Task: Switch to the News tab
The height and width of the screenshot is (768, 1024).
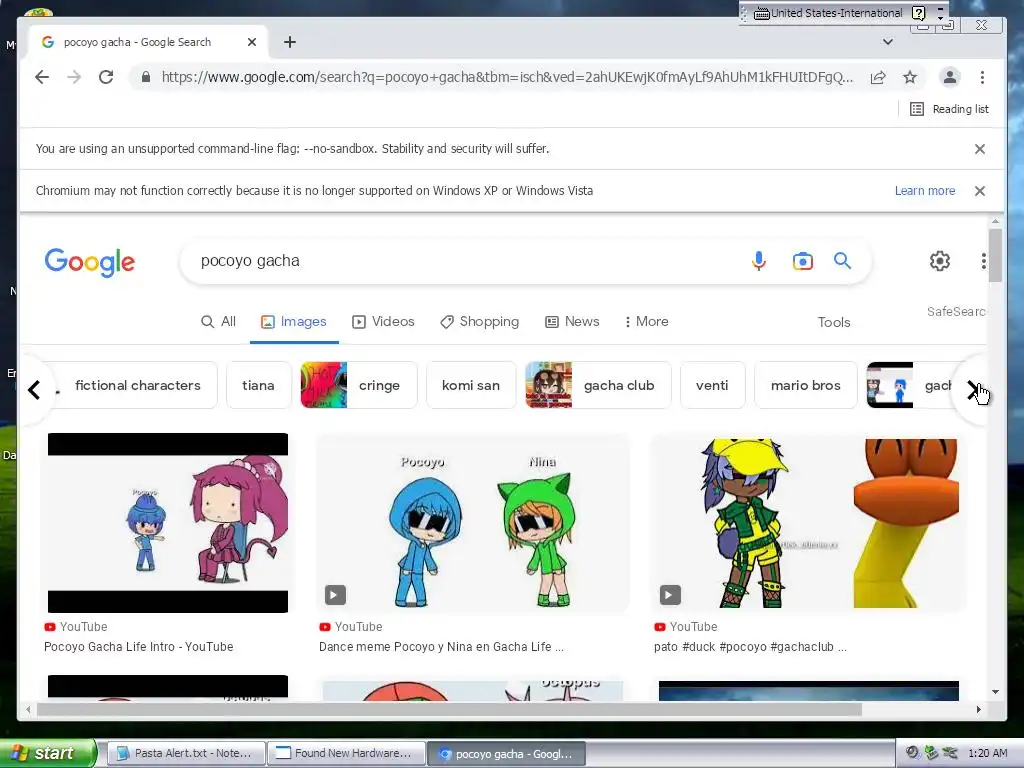Action: [x=572, y=321]
